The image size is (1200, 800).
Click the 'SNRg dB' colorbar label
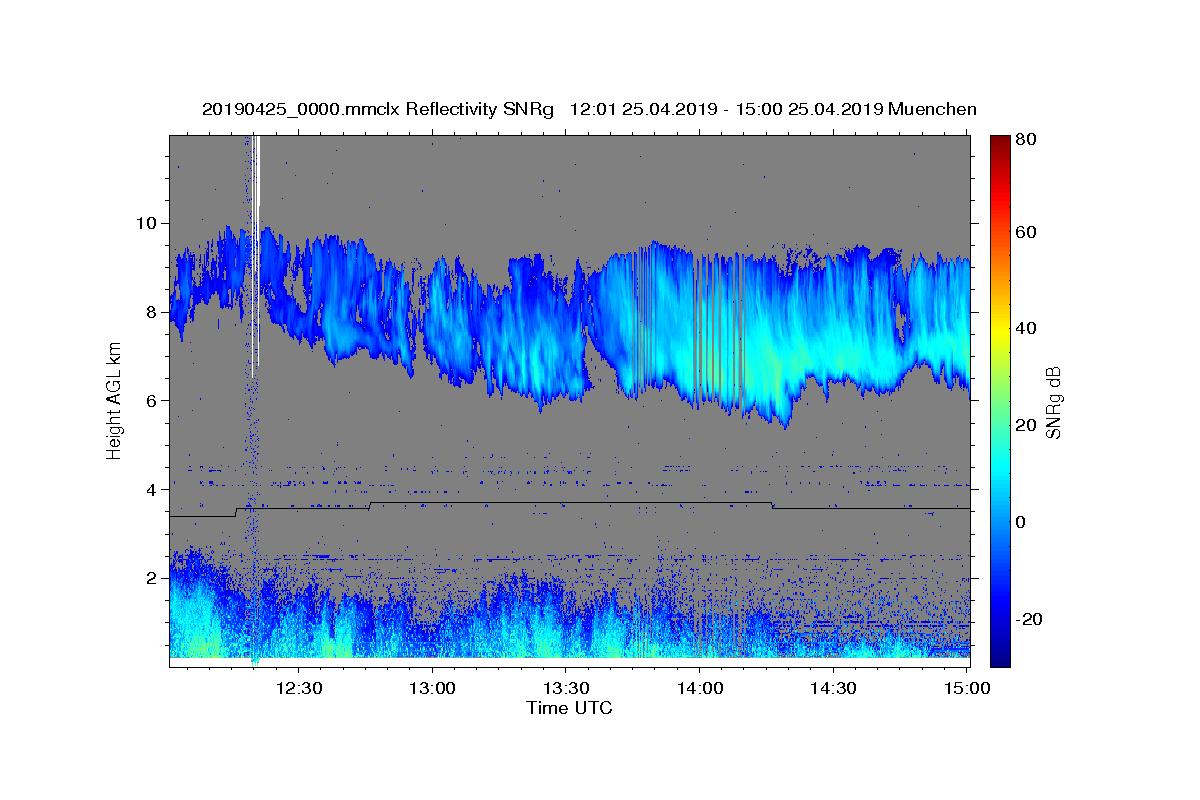pyautogui.click(x=1052, y=403)
